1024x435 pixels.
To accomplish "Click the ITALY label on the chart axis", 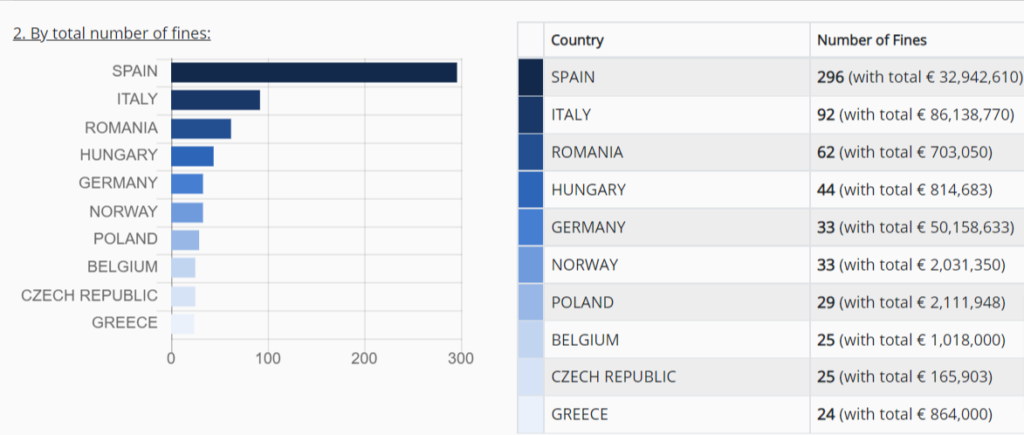I will [137, 99].
